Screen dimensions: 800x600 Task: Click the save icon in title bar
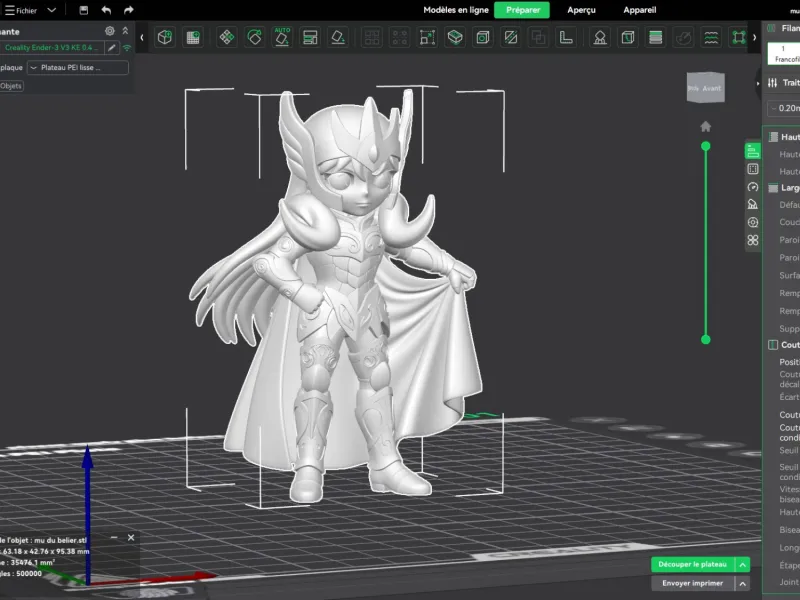[x=84, y=10]
